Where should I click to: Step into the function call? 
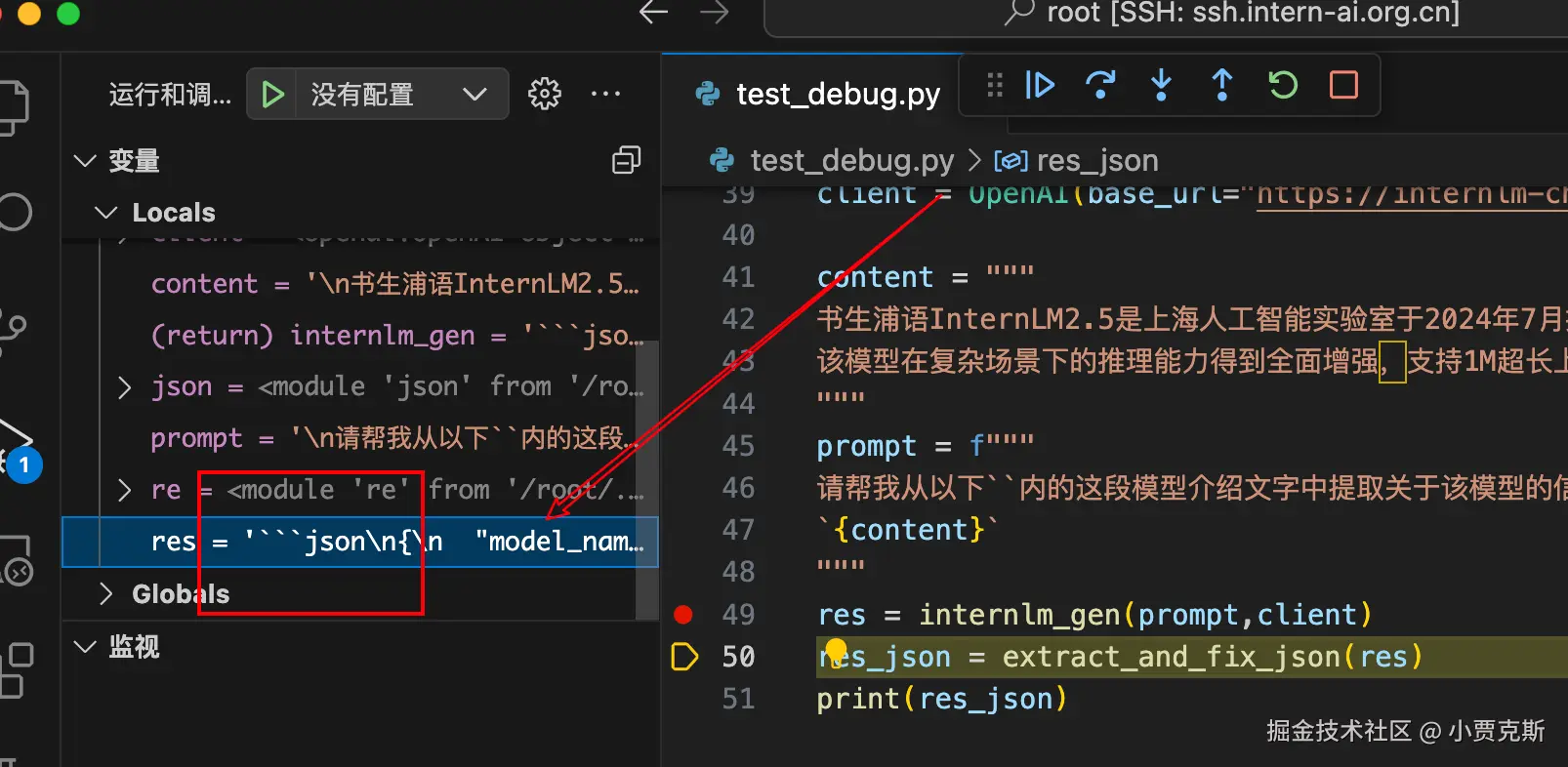pos(1161,85)
